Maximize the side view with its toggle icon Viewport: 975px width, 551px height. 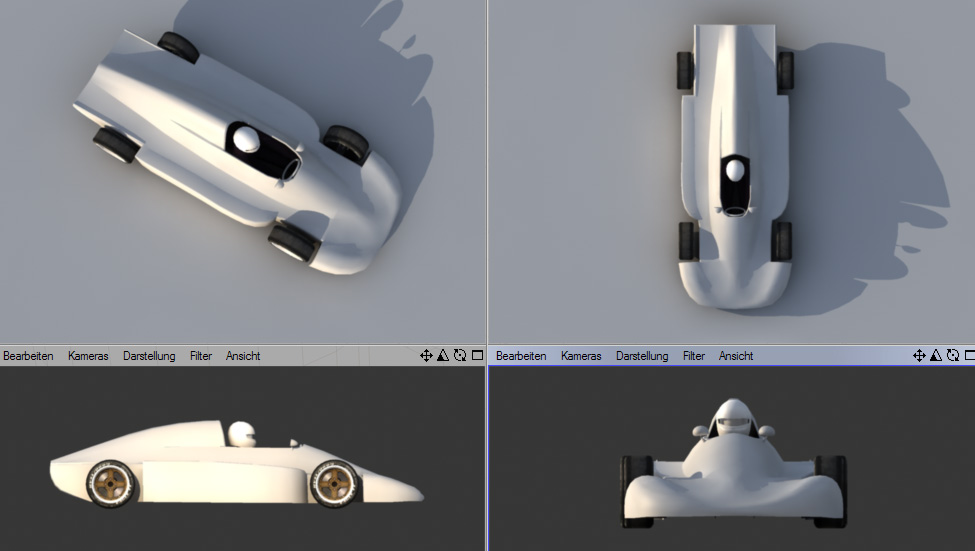click(x=477, y=356)
